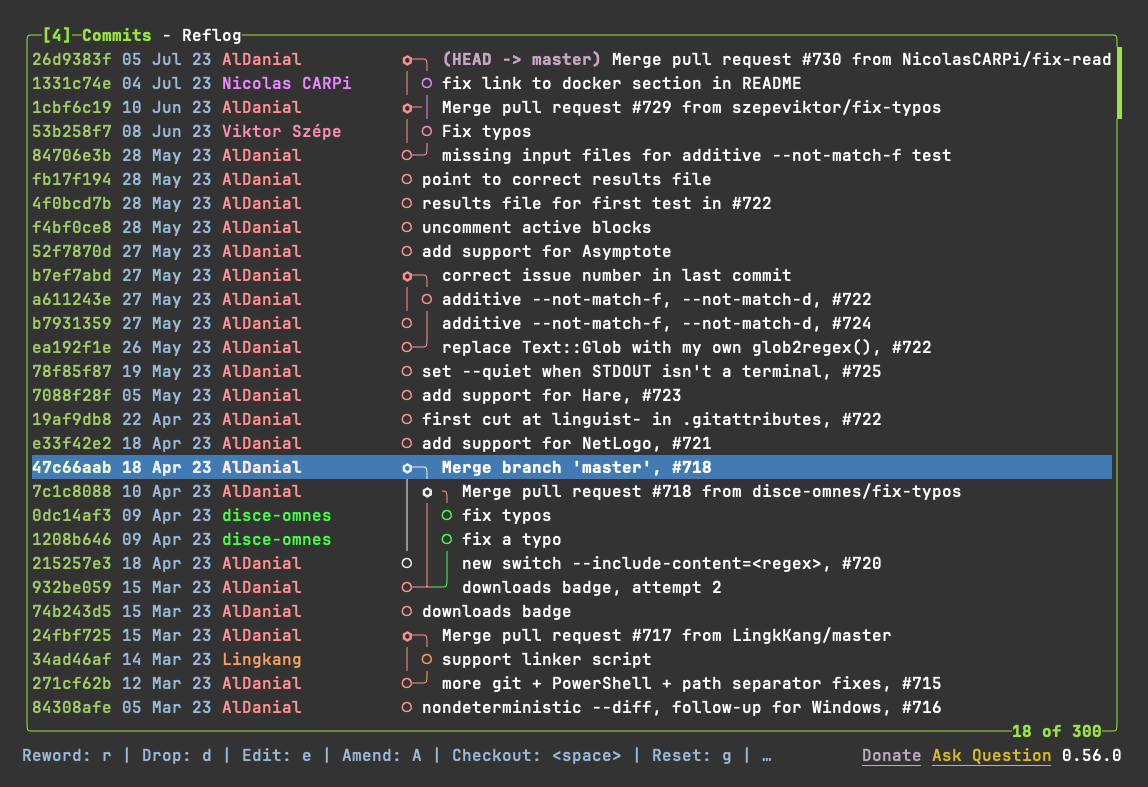Select commit 24fbf725 merge pull request #717
The width and height of the screenshot is (1148, 787).
coord(572,635)
